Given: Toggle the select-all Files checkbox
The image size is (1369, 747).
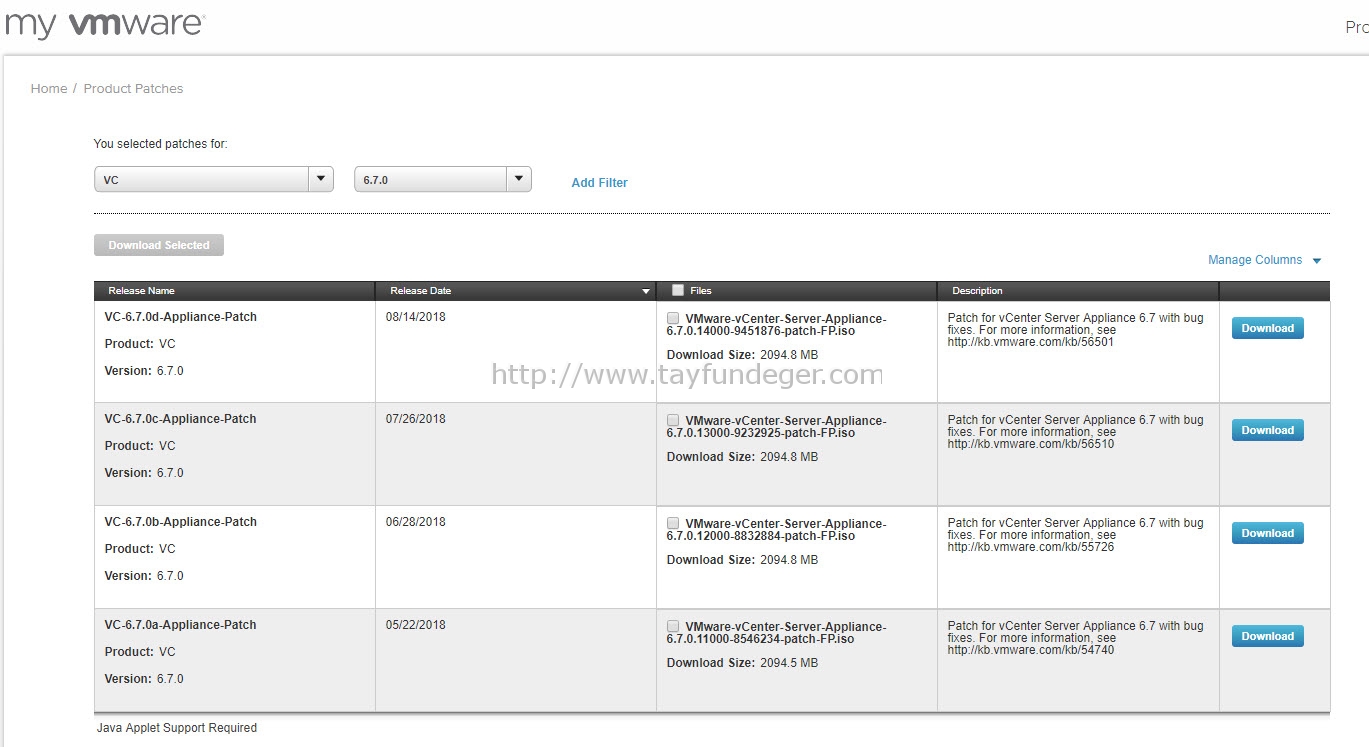Looking at the screenshot, I should (x=678, y=290).
